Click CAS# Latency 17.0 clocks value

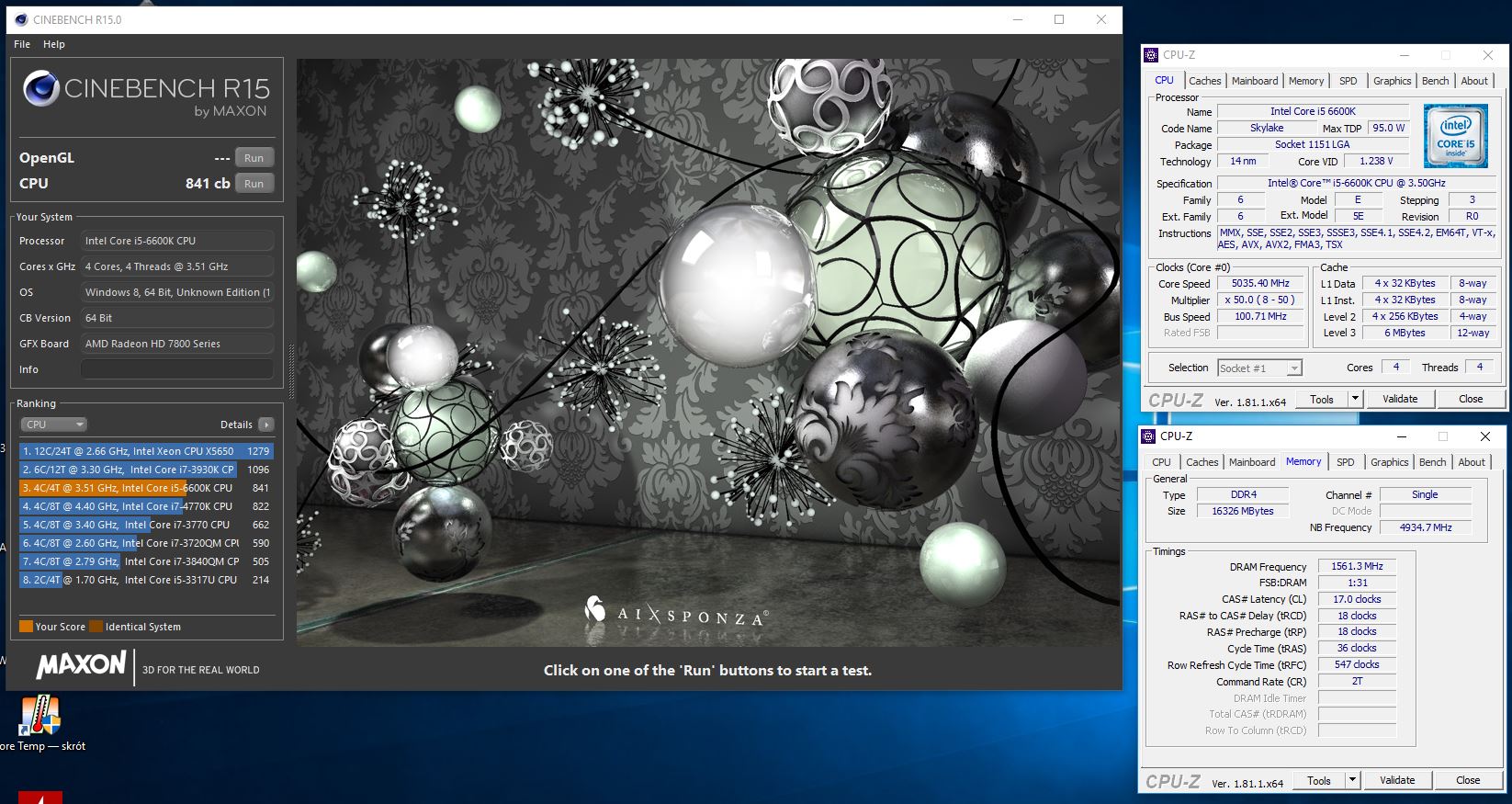coord(1357,600)
